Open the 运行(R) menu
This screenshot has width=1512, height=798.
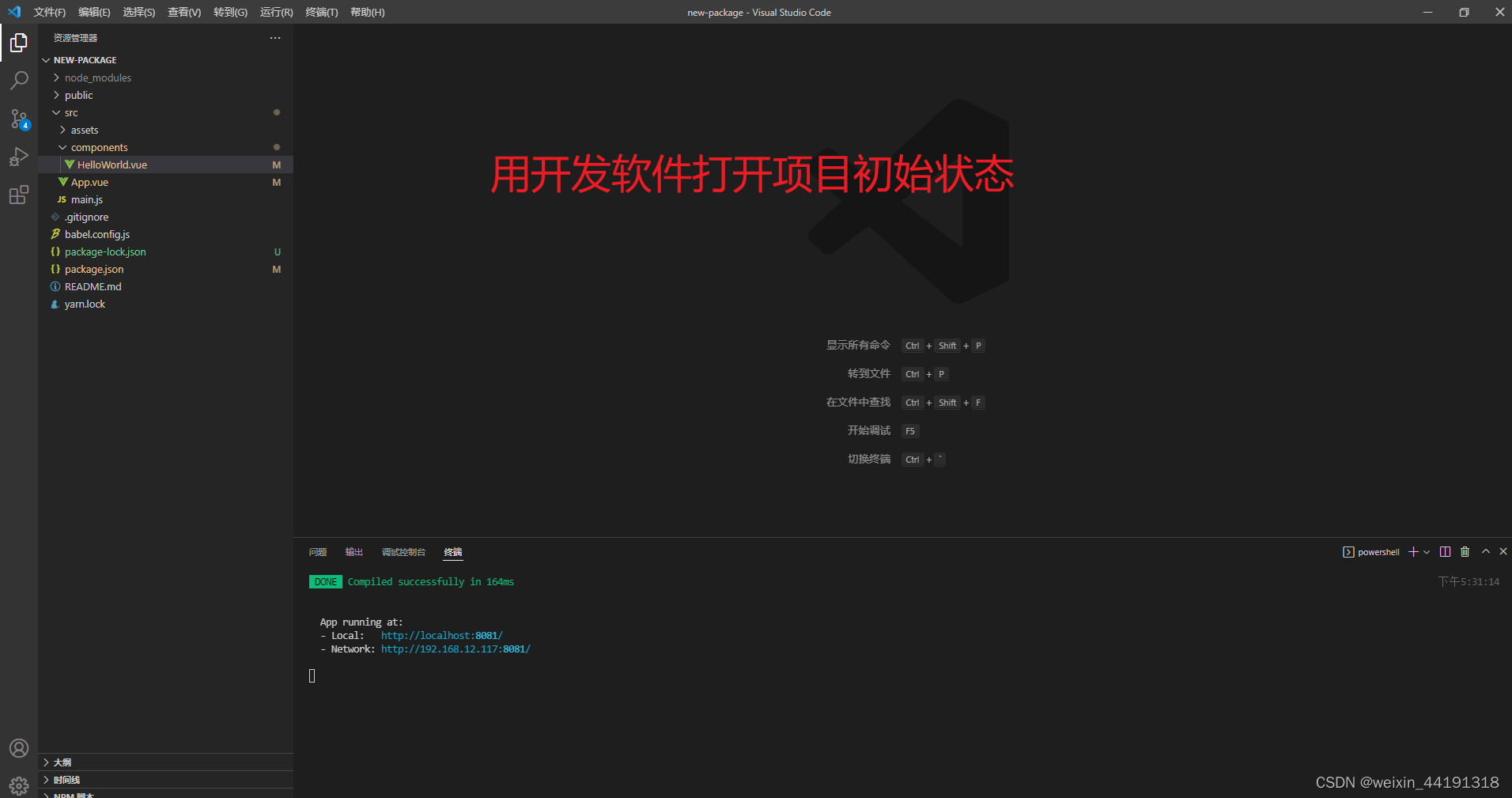(x=276, y=12)
